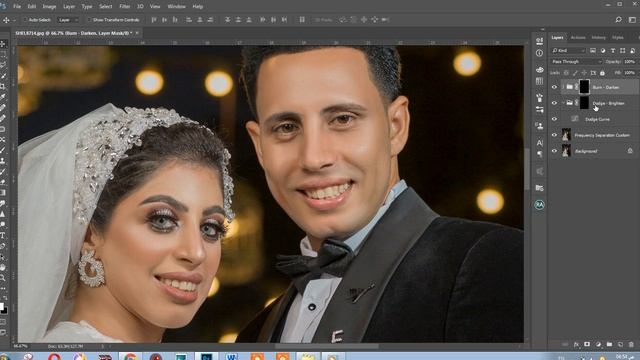Image resolution: width=640 pixels, height=360 pixels.
Task: Filter layers by smart objects icon
Action: click(x=632, y=50)
